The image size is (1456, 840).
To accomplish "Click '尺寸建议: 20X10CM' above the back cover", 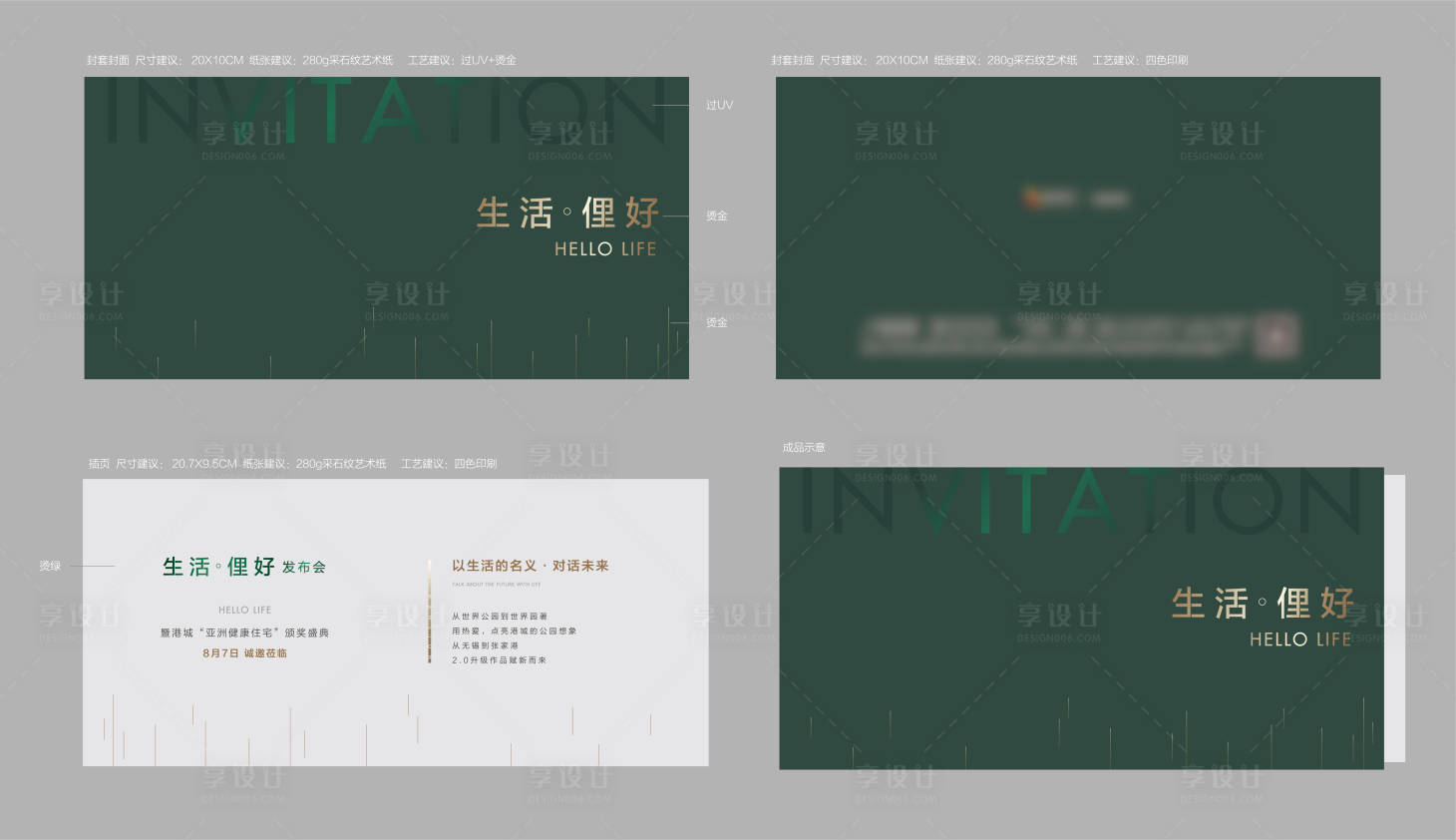I will tap(874, 60).
